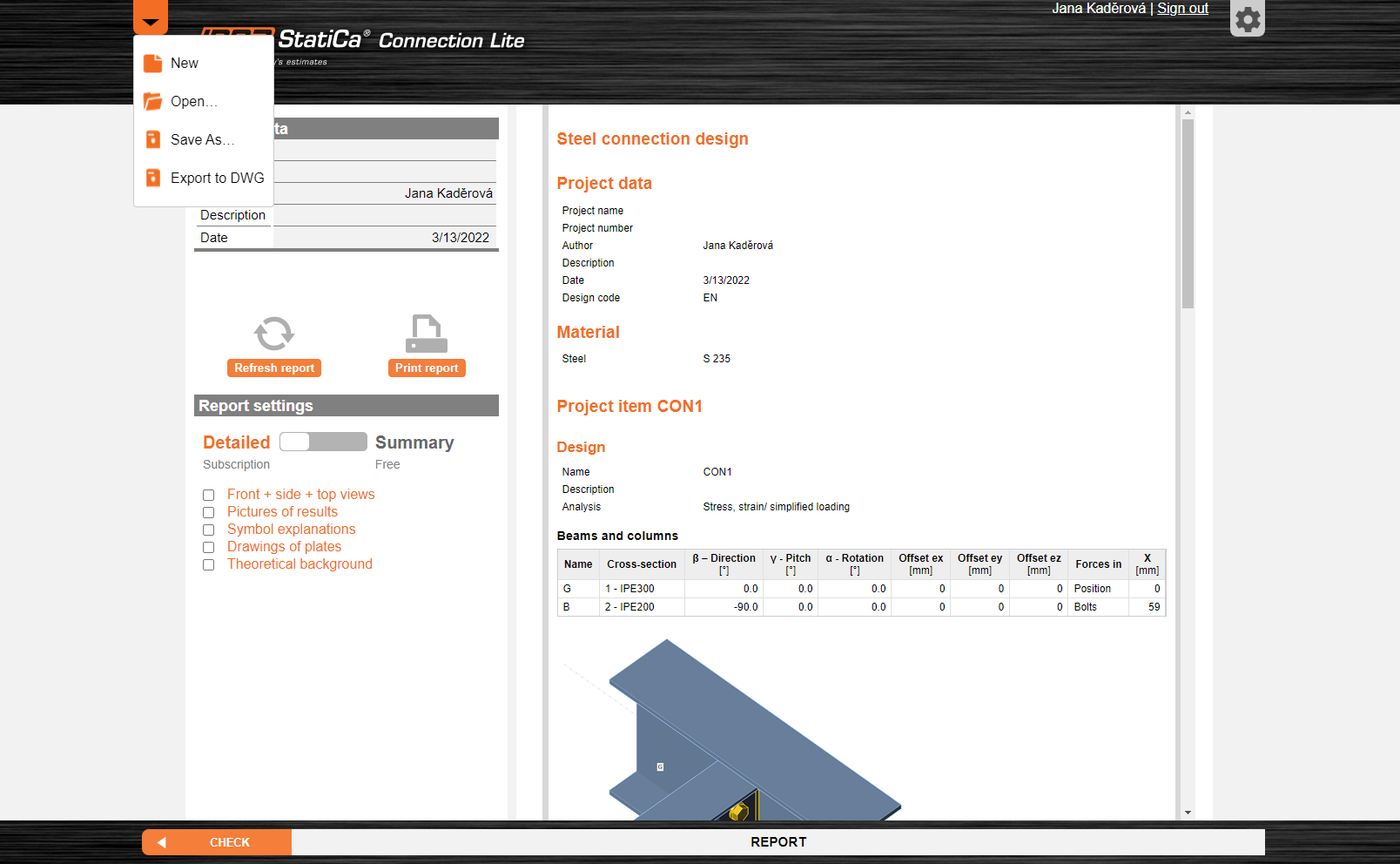Enable Front + side + top views checkbox
Image resolution: width=1400 pixels, height=864 pixels.
tap(209, 496)
